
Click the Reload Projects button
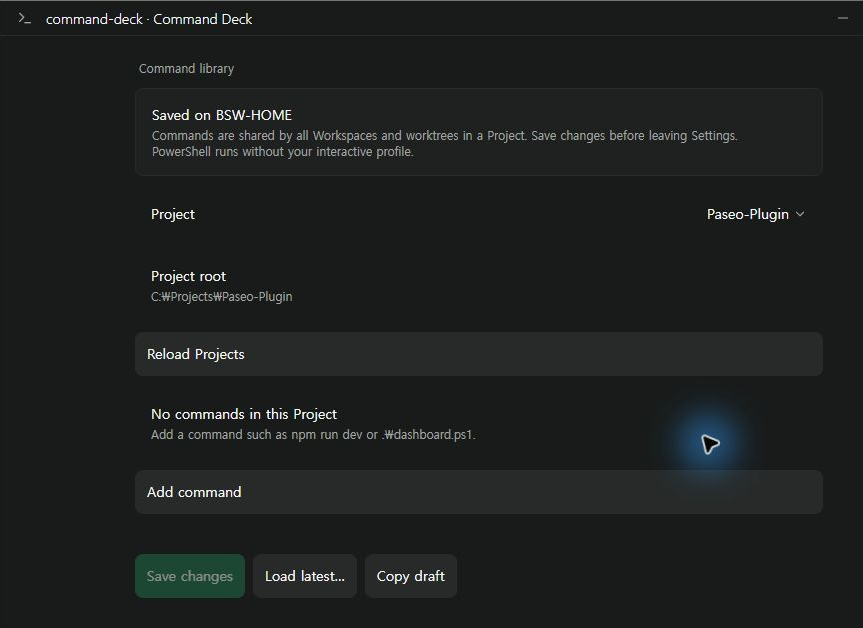point(479,354)
